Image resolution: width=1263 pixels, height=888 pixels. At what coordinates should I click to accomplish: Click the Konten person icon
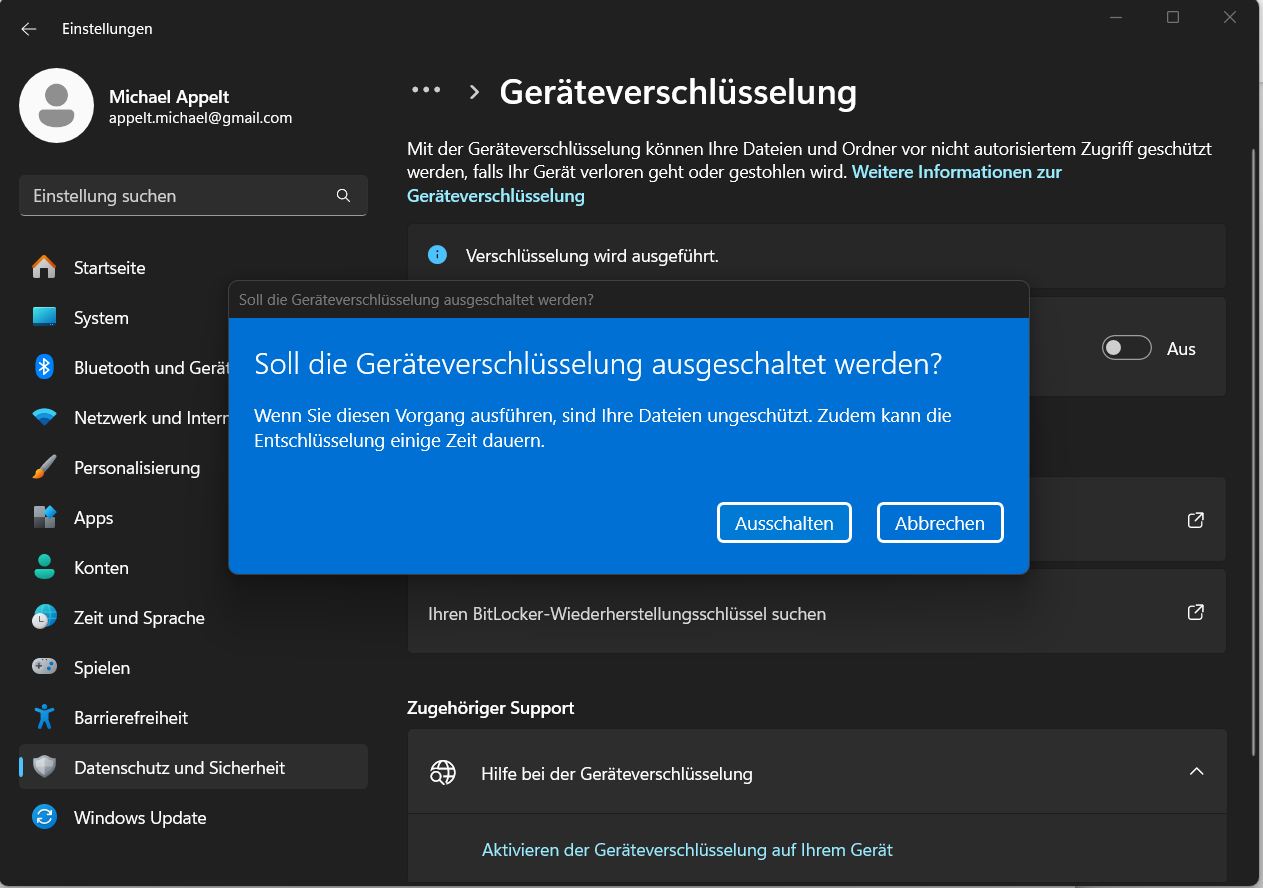[x=44, y=568]
